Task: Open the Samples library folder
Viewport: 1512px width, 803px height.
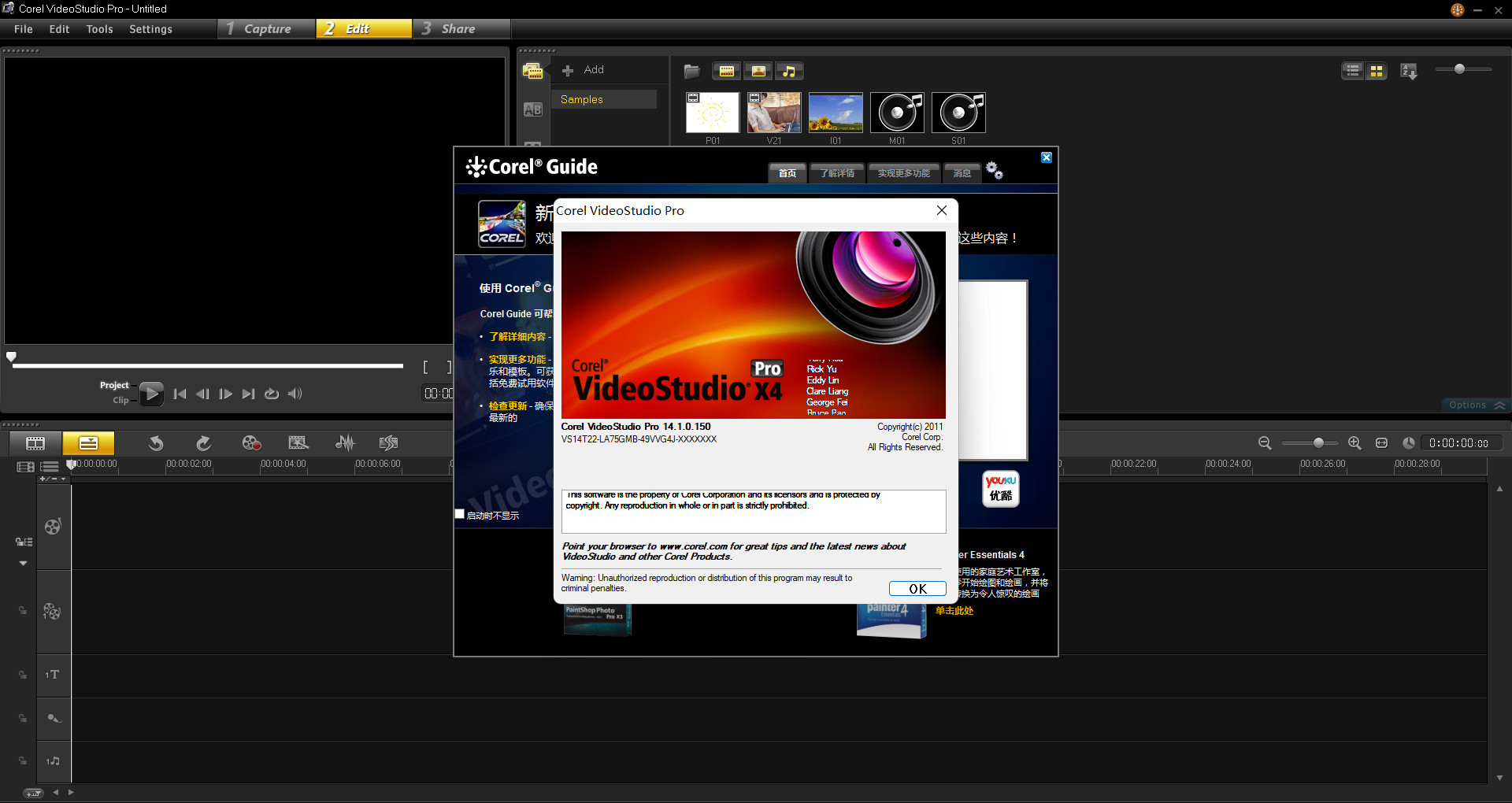Action: point(603,99)
